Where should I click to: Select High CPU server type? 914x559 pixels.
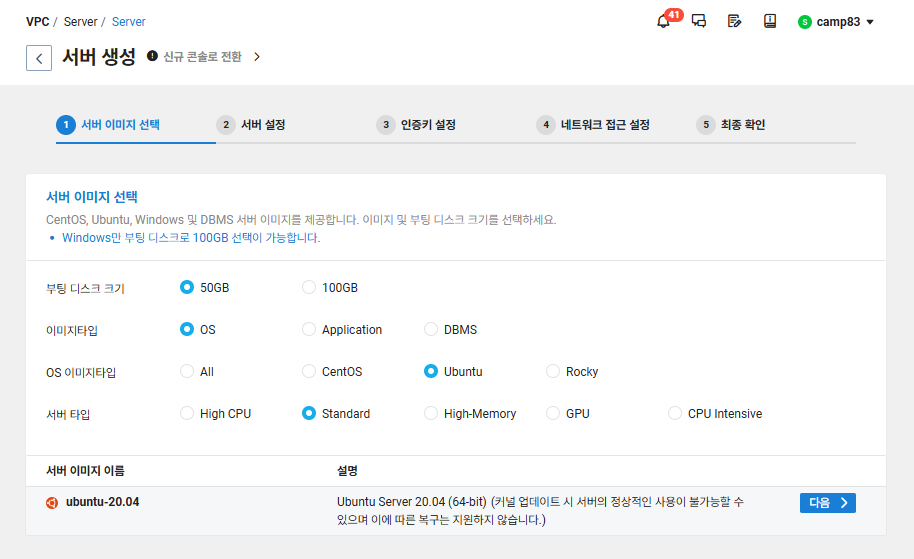(x=187, y=413)
